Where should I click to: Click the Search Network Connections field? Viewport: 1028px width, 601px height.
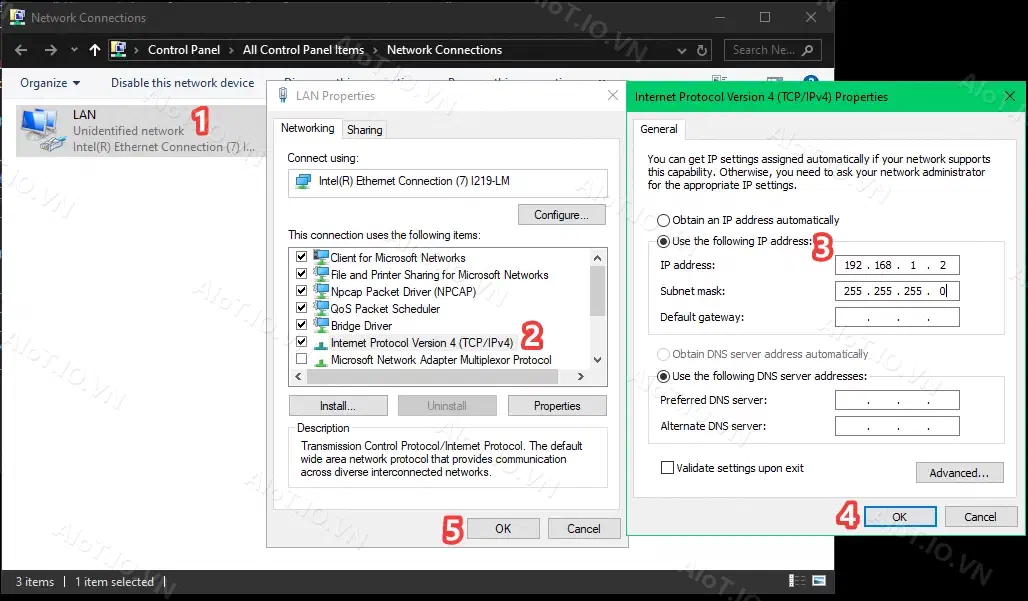coord(772,50)
